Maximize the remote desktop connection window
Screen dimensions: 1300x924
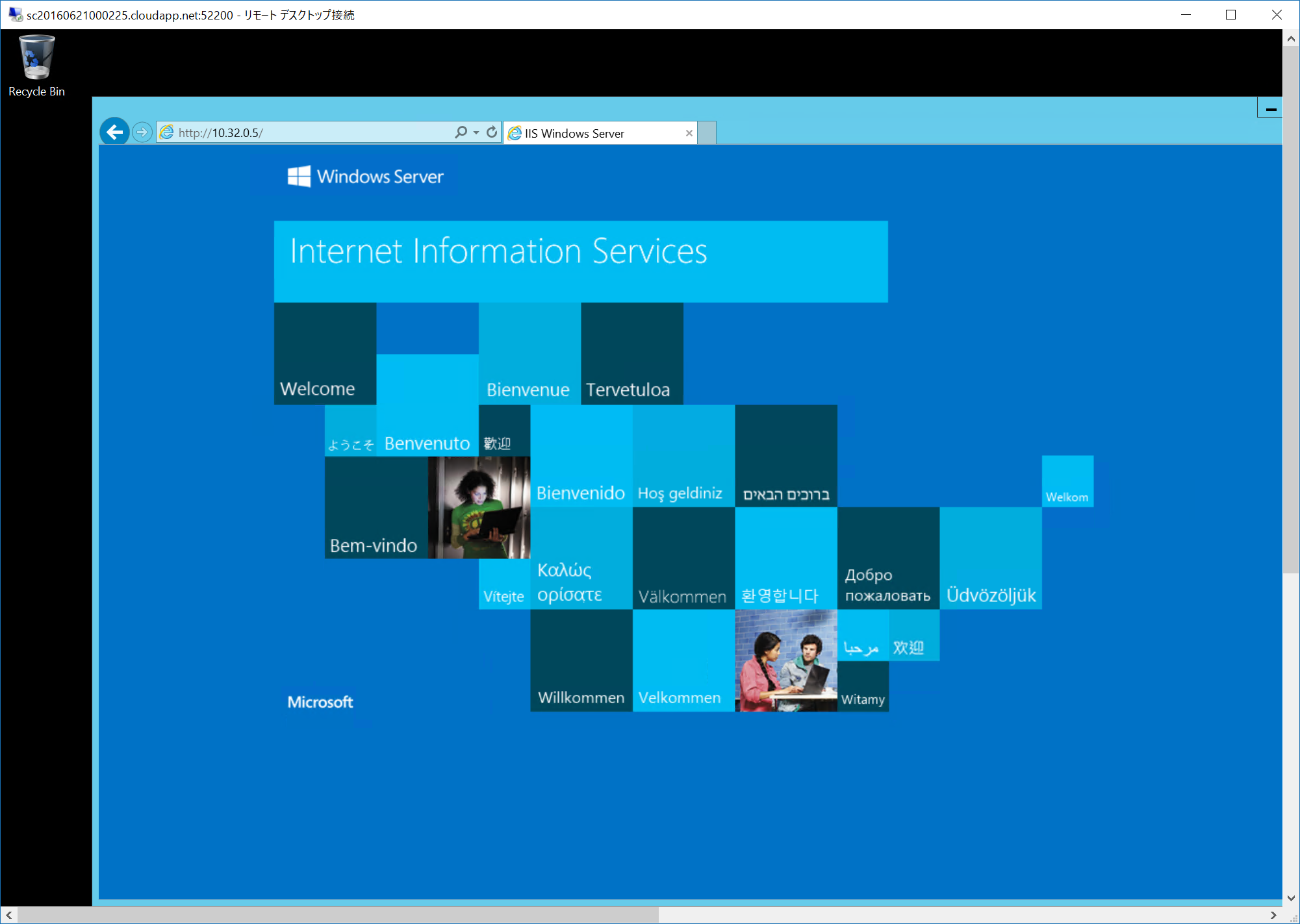(x=1230, y=14)
